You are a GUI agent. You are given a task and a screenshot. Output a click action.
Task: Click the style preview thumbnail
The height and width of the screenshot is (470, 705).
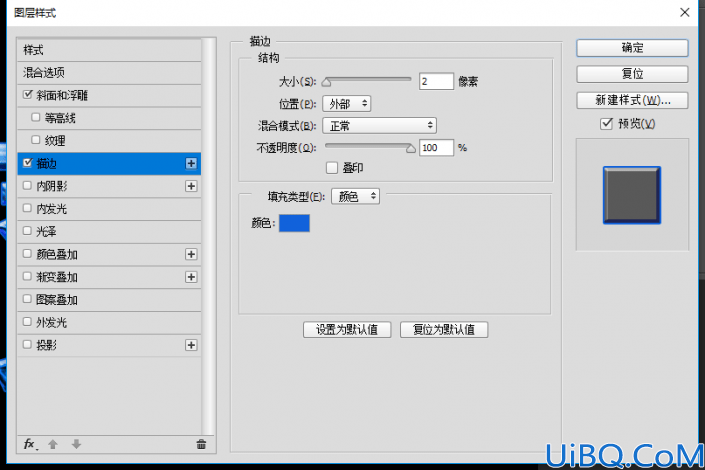pyautogui.click(x=632, y=195)
